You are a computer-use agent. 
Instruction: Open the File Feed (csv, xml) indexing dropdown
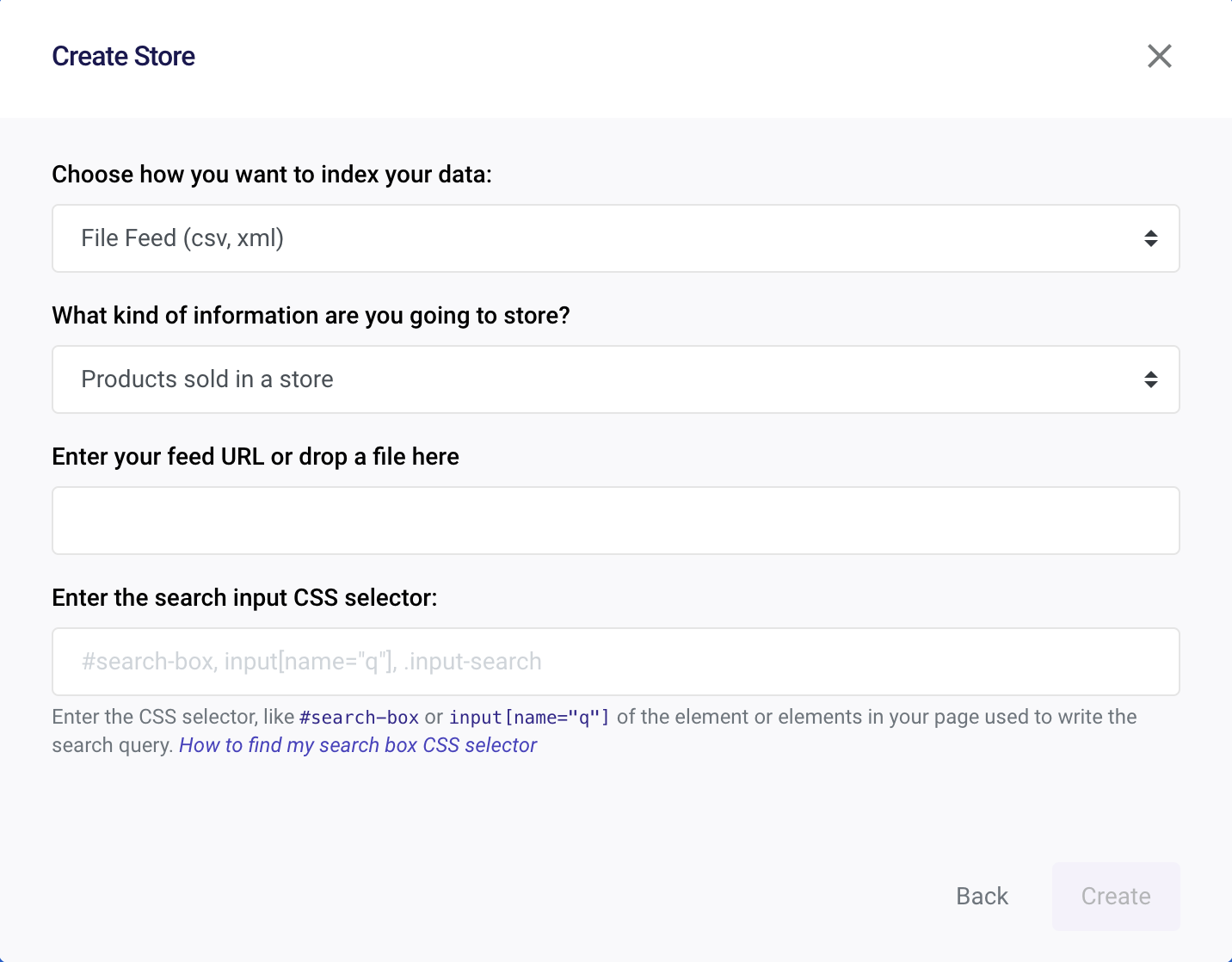(x=615, y=238)
